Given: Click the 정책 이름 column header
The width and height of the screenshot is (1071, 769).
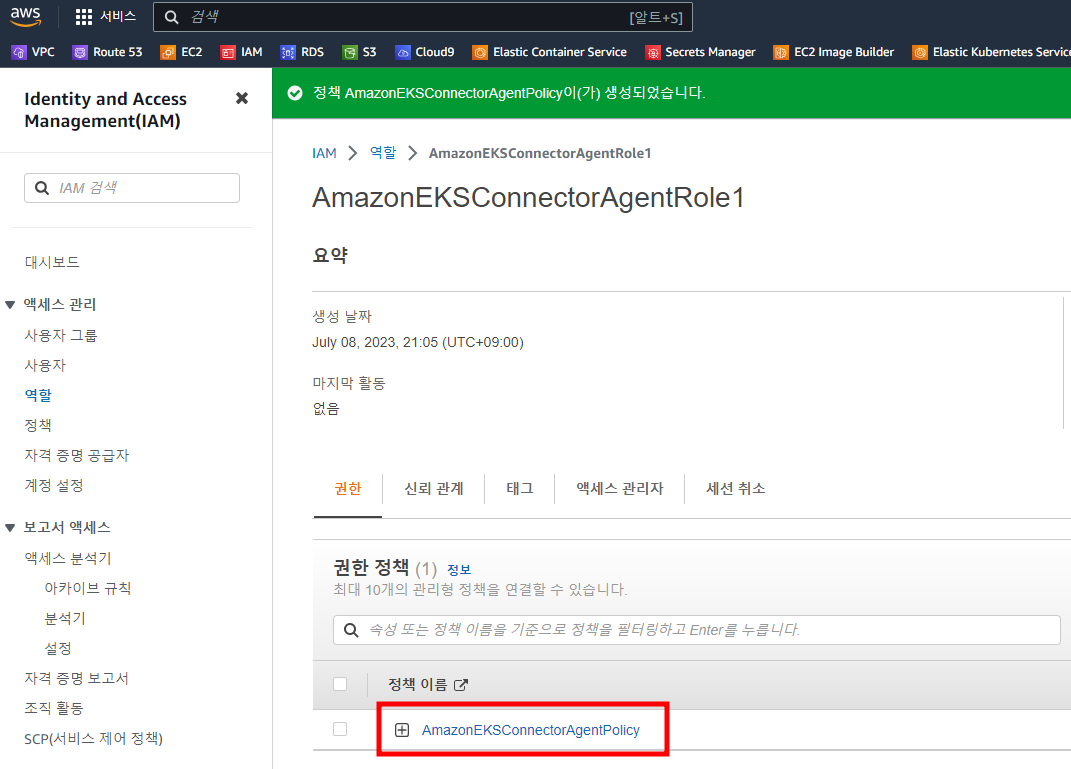Looking at the screenshot, I should point(417,684).
